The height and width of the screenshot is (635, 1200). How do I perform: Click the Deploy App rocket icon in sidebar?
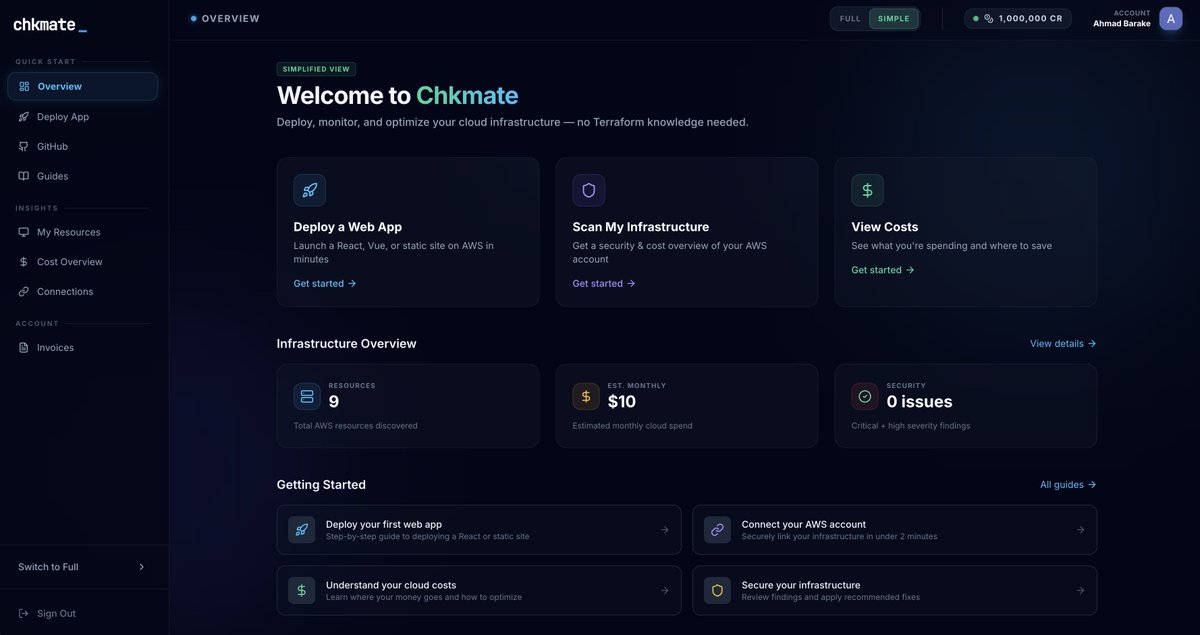point(24,116)
